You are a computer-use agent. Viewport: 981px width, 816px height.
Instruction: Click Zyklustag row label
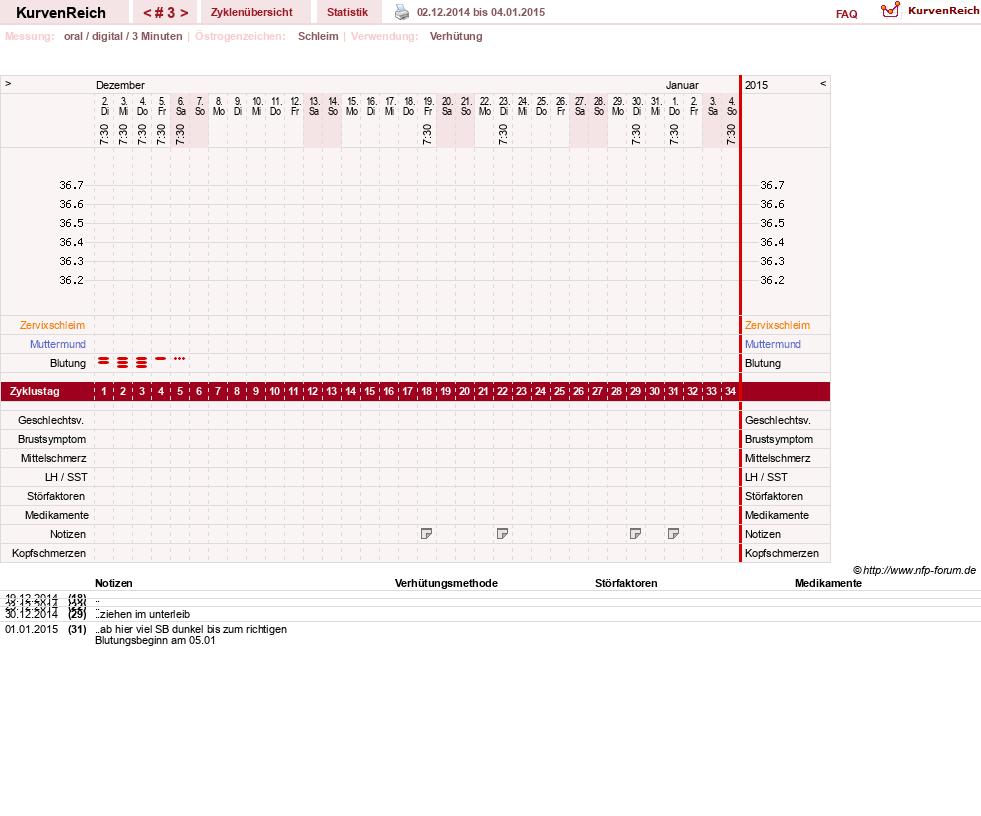34,391
